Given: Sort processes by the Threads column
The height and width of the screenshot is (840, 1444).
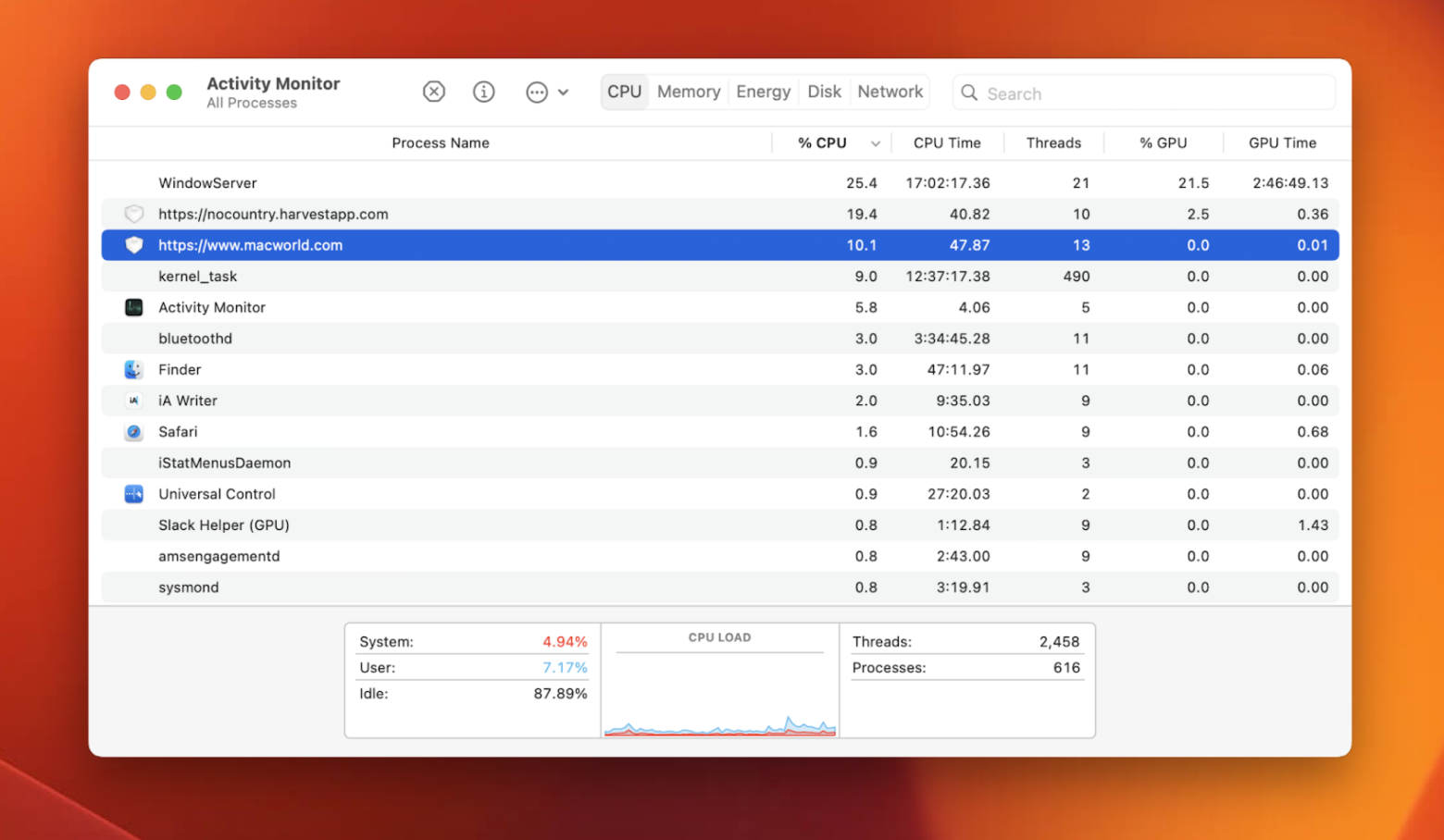Looking at the screenshot, I should (x=1053, y=142).
